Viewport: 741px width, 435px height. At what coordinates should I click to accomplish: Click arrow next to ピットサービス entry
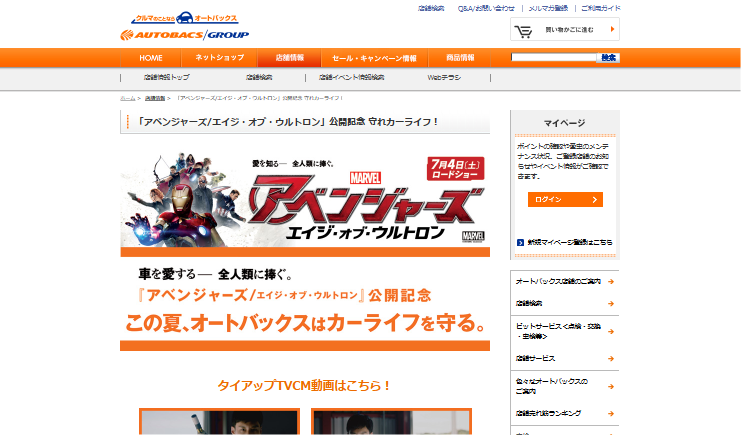pos(611,331)
